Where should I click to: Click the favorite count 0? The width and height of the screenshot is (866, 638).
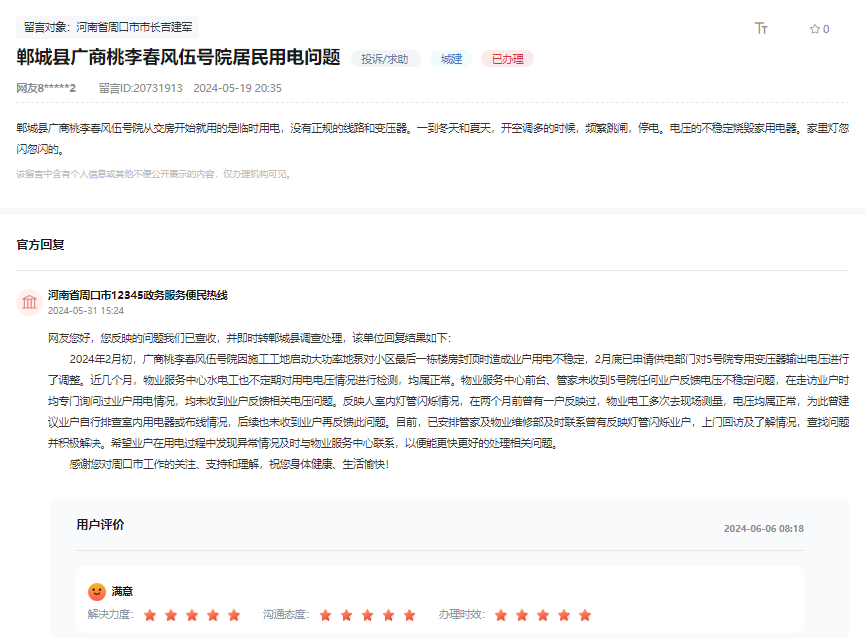(x=826, y=29)
